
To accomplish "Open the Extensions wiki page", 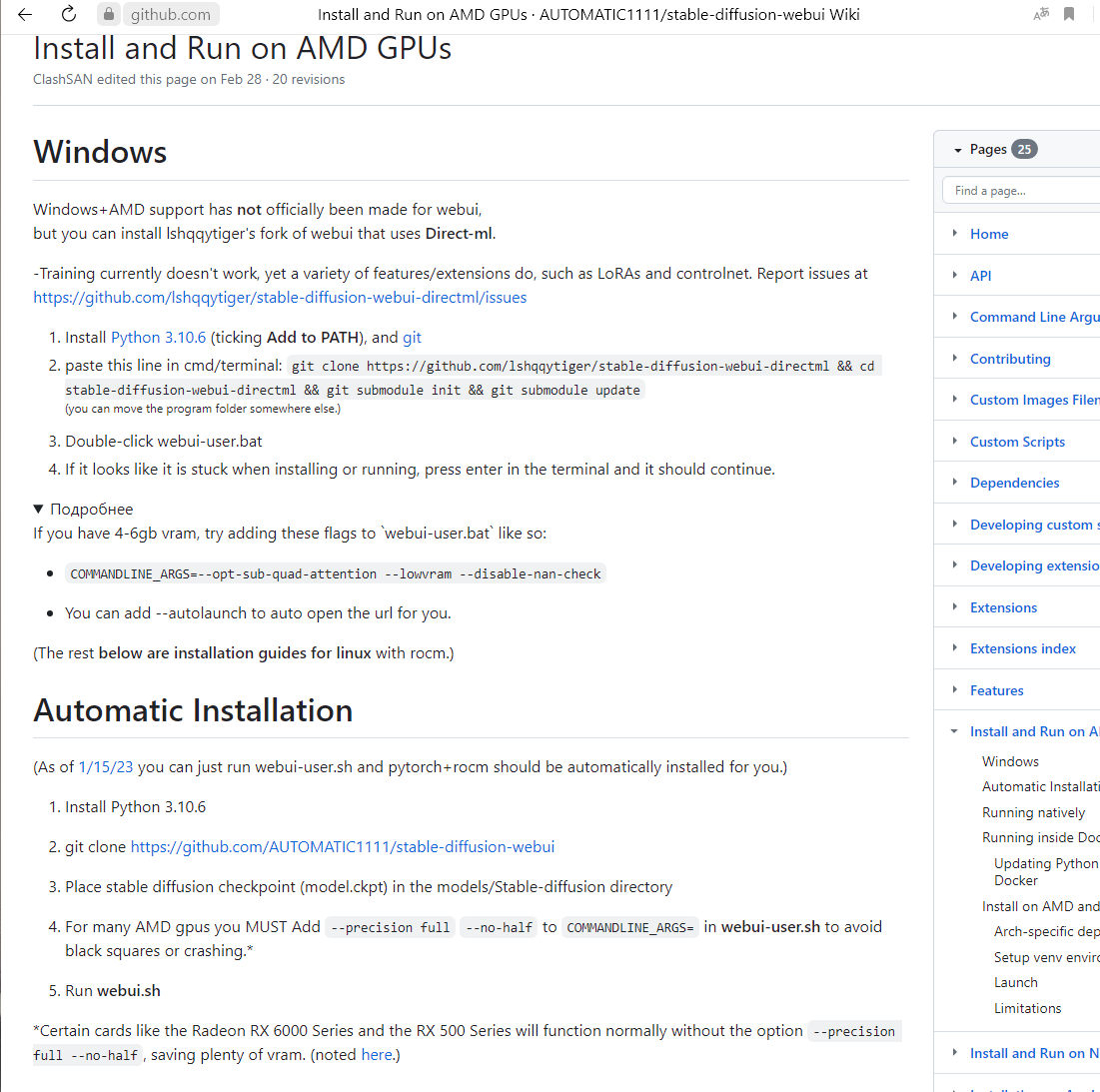I will pyautogui.click(x=1003, y=608).
